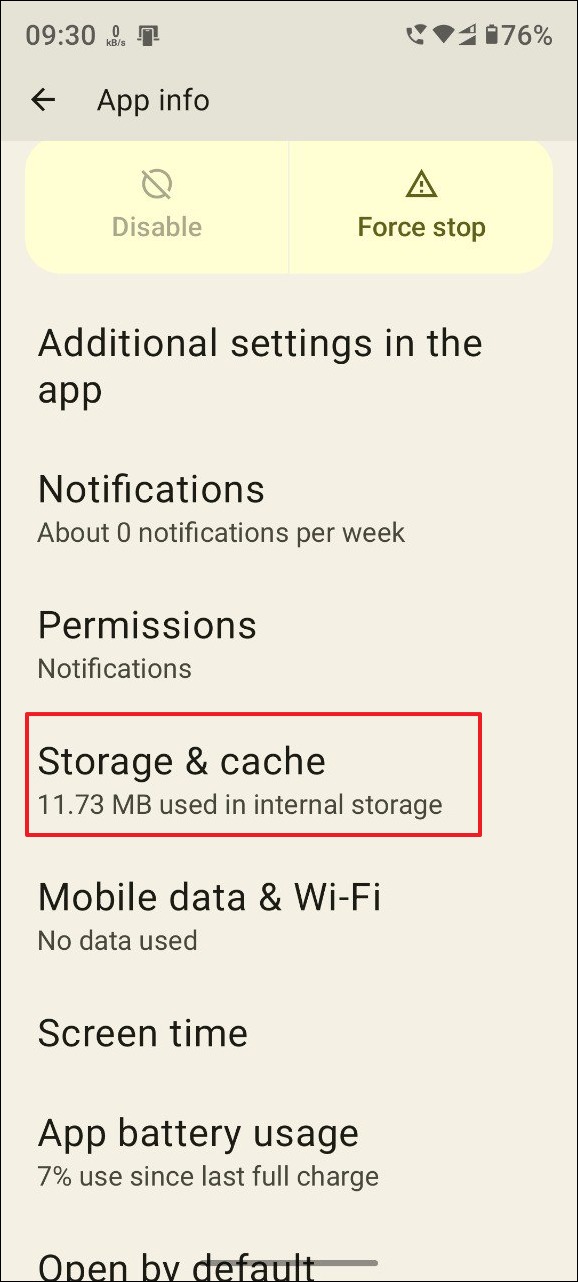The width and height of the screenshot is (578, 1282).
Task: Tap the bottom navigation gesture bar
Action: click(289, 1264)
